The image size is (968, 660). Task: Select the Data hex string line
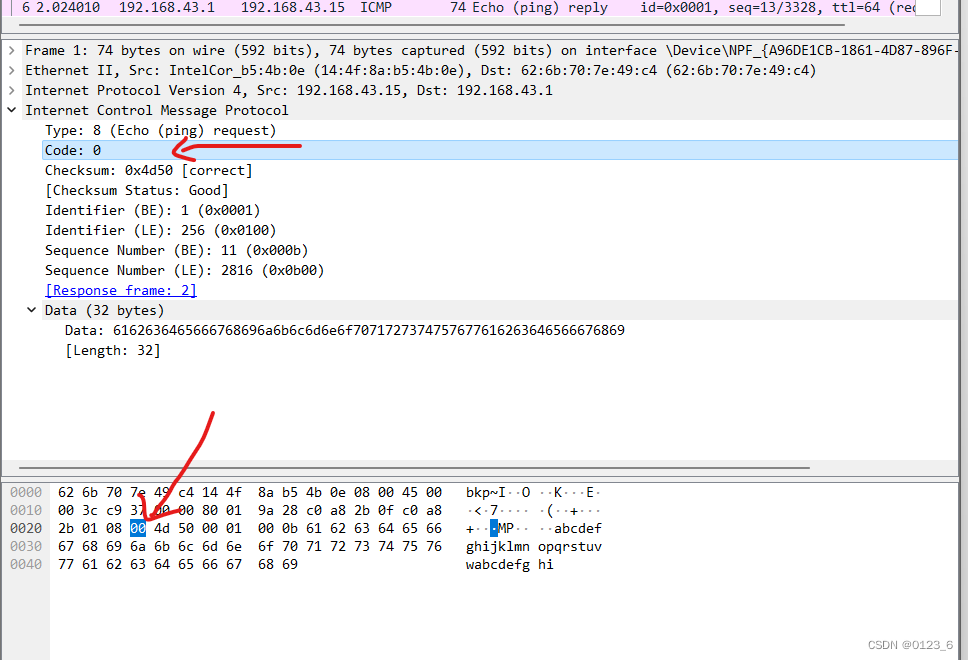(x=344, y=330)
